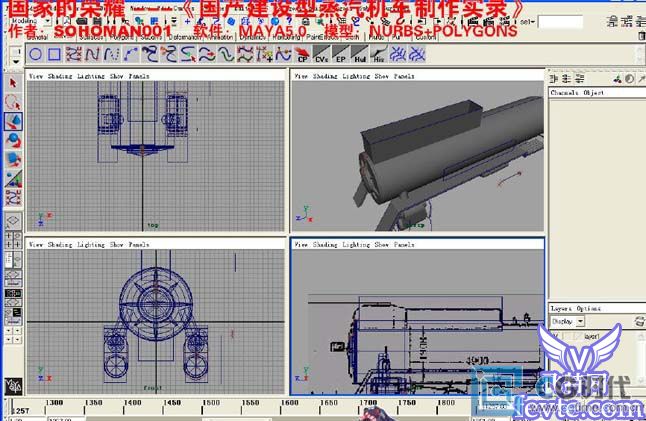Click the EP shelf button
The height and width of the screenshot is (421, 646).
point(340,54)
